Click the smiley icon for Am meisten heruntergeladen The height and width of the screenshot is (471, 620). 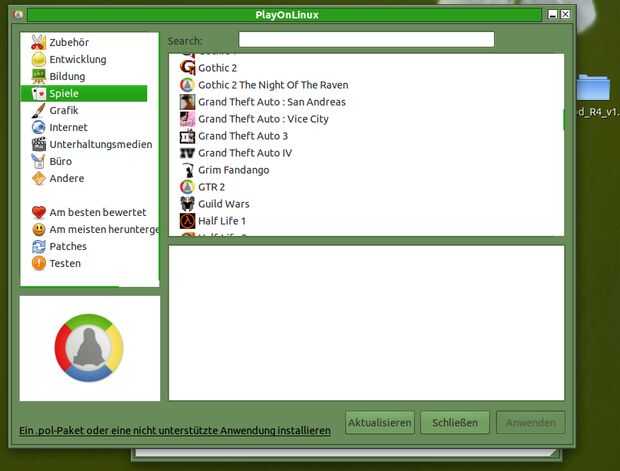tap(38, 229)
